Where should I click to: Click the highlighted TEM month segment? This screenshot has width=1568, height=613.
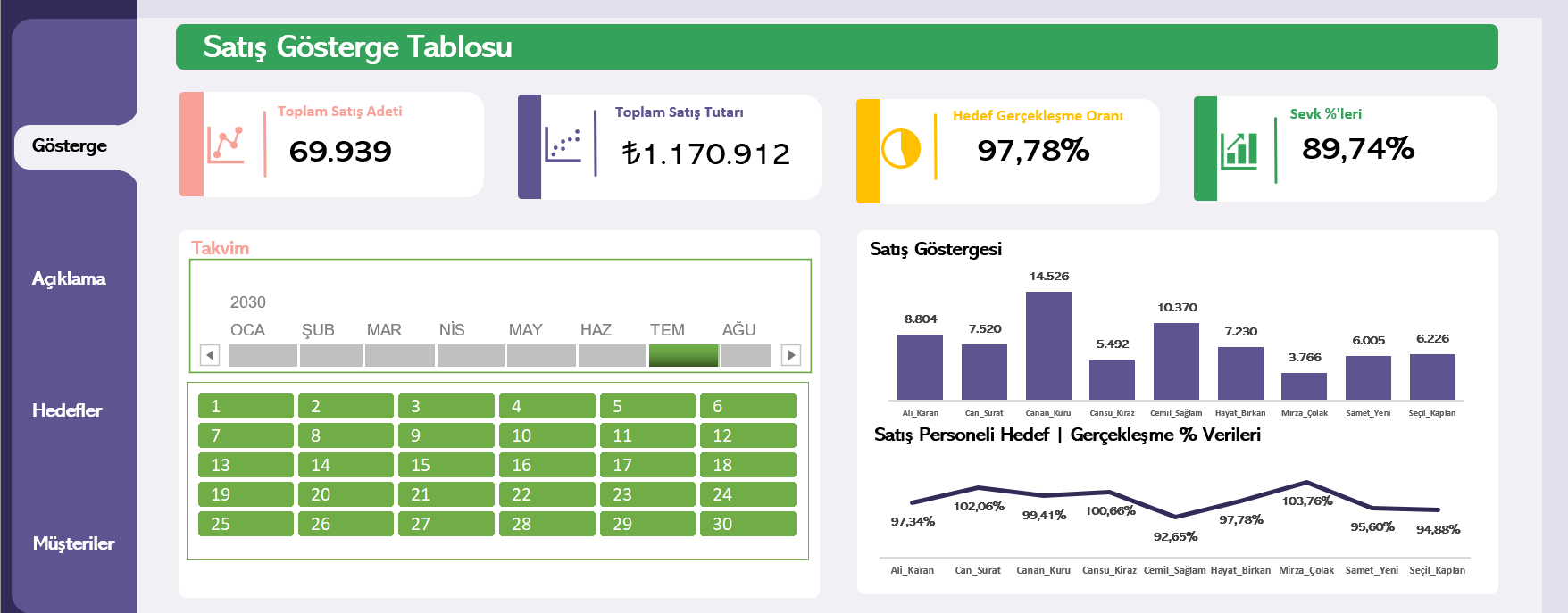[683, 355]
